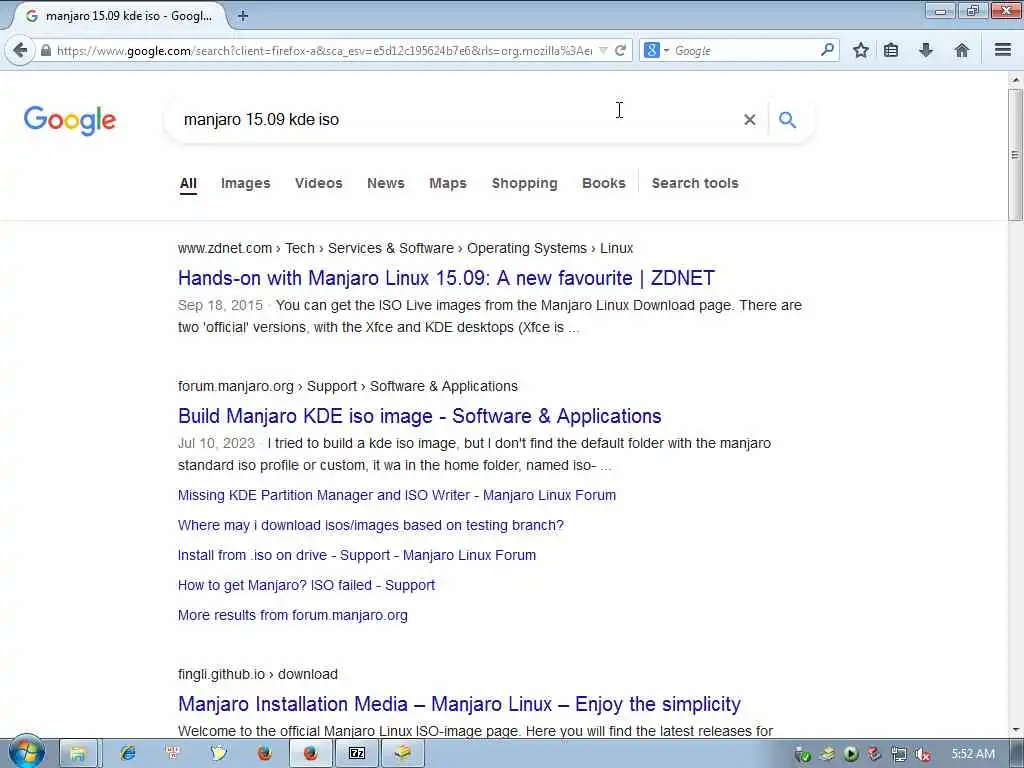Go back with the browser back arrow
Viewport: 1024px width, 768px height.
(x=20, y=50)
